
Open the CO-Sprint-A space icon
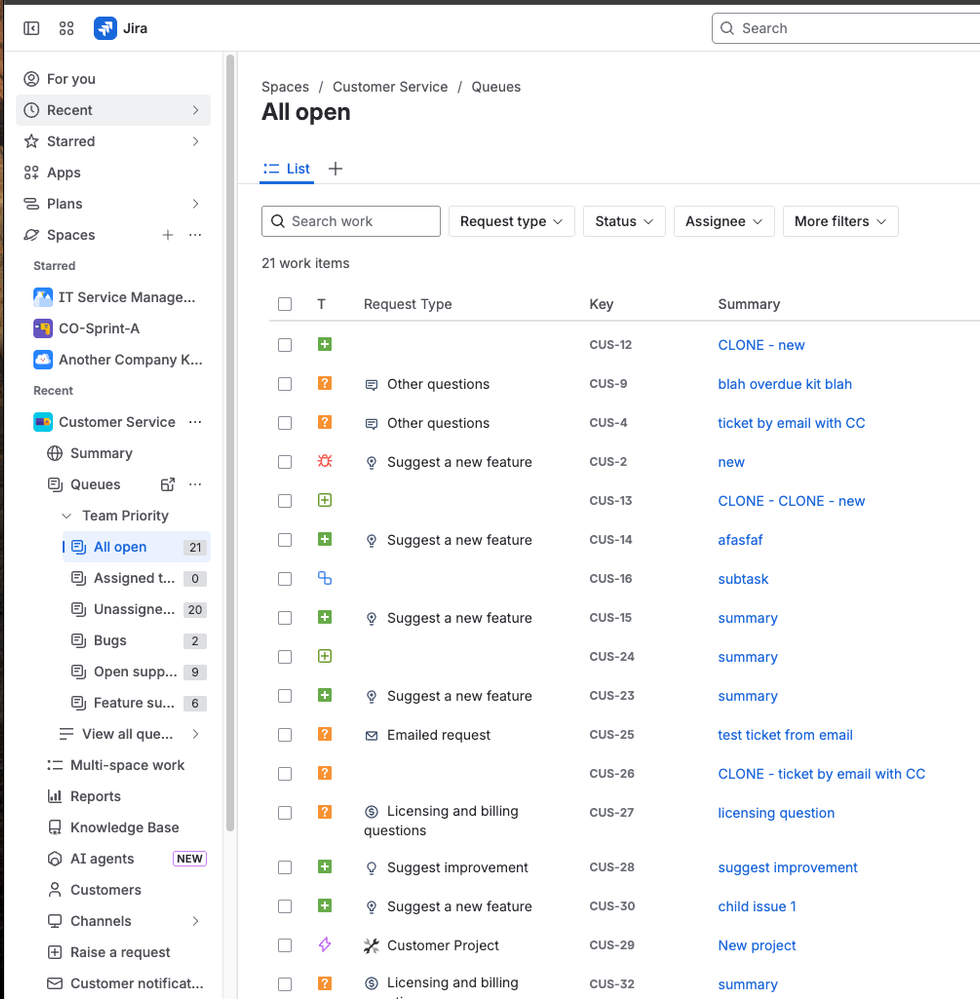[x=43, y=328]
